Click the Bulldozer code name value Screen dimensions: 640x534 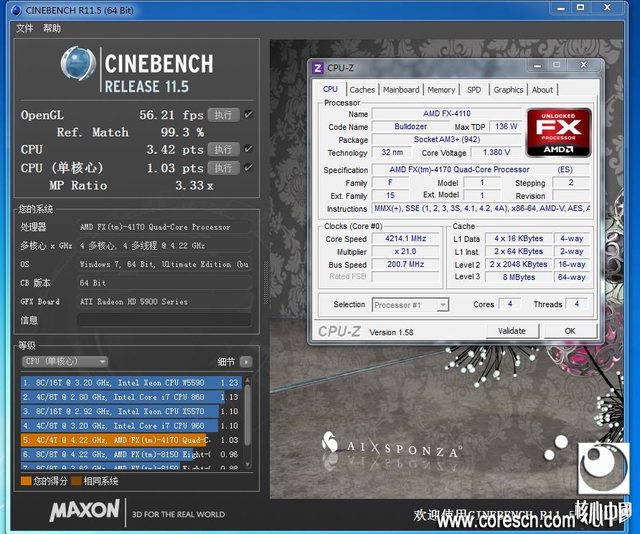(x=411, y=126)
